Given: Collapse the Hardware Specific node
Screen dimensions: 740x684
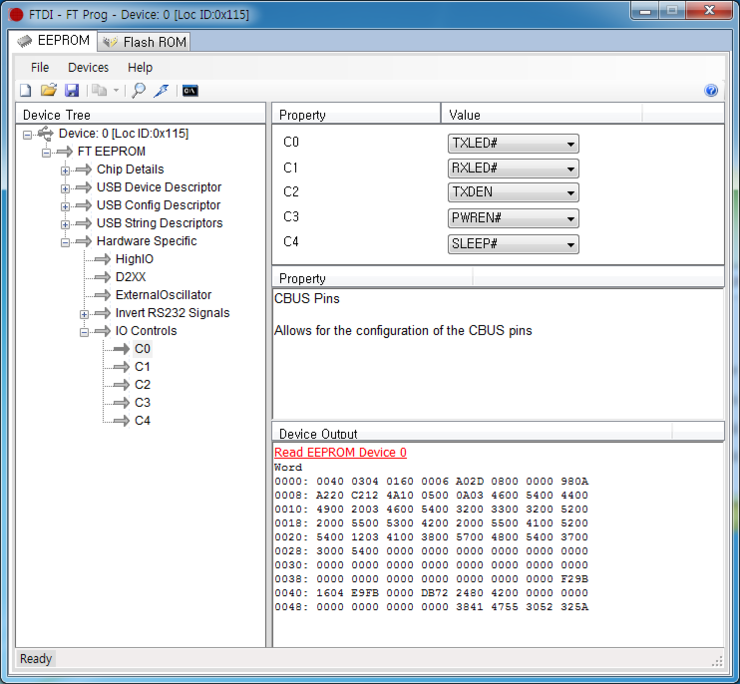Looking at the screenshot, I should coord(65,242).
